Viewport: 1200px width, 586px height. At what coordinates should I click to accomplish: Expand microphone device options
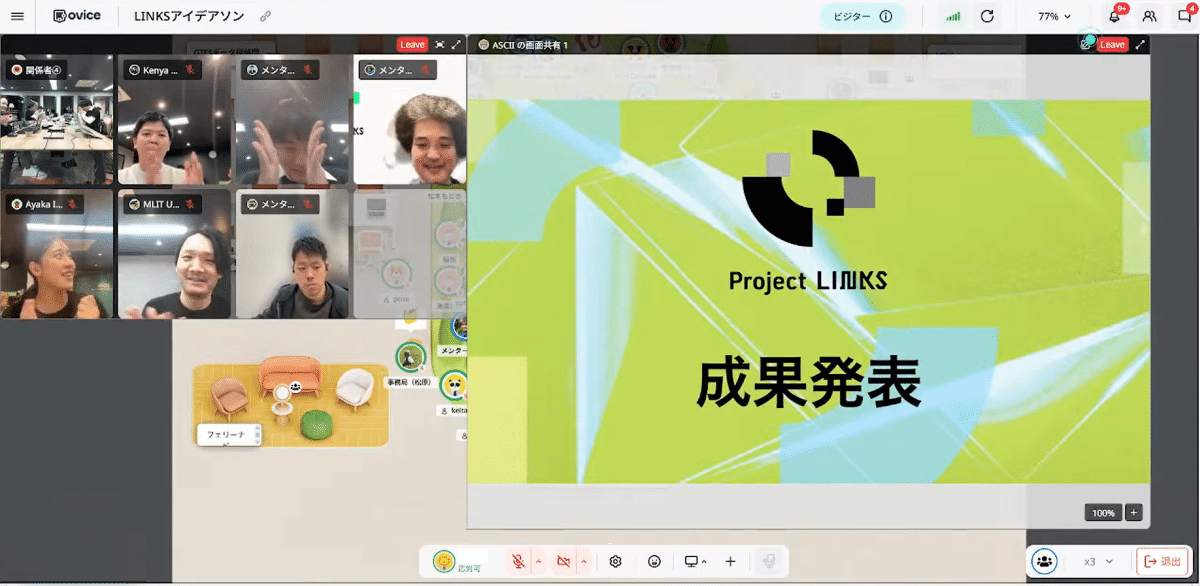point(539,562)
